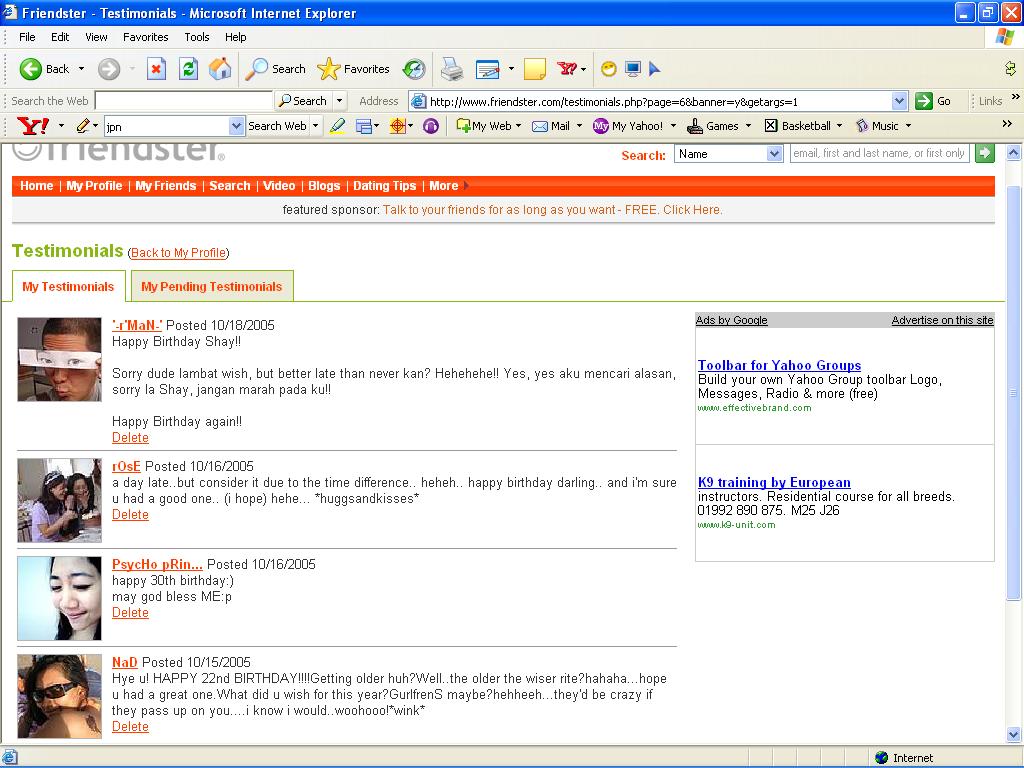The image size is (1024, 768).
Task: Open Basketball button in Yahoo toolbar
Action: [797, 126]
